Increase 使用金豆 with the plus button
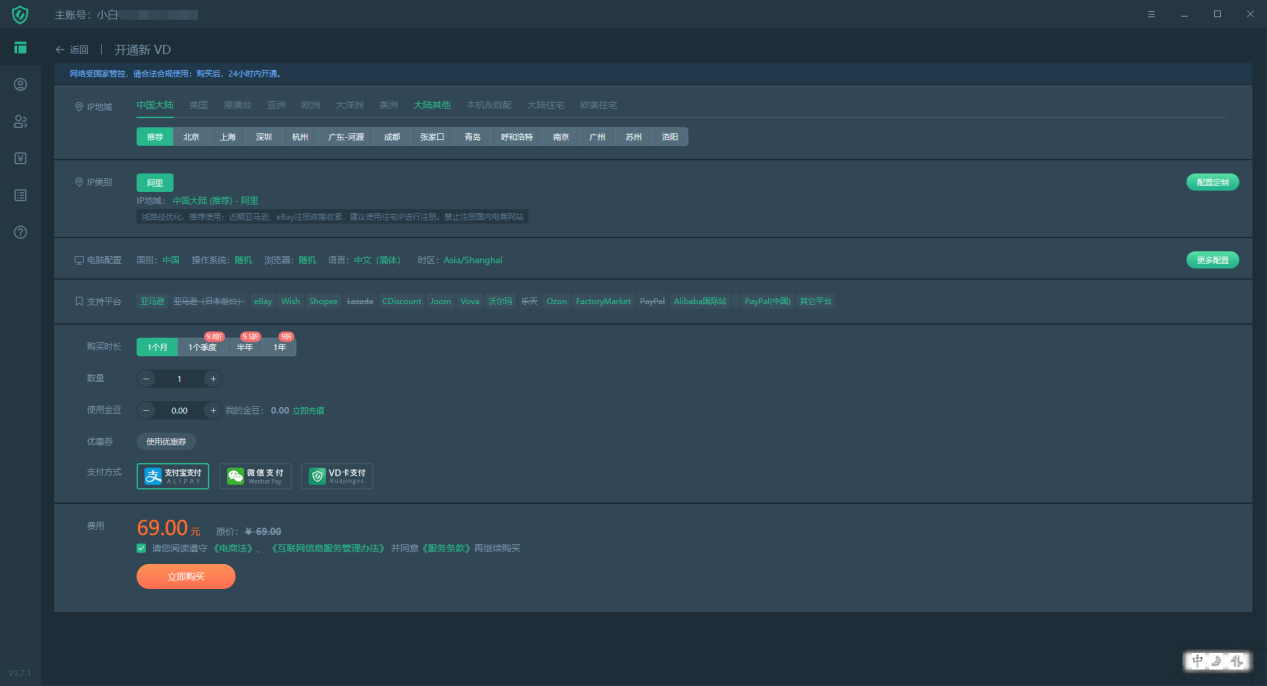Image resolution: width=1267 pixels, height=686 pixels. click(x=212, y=410)
